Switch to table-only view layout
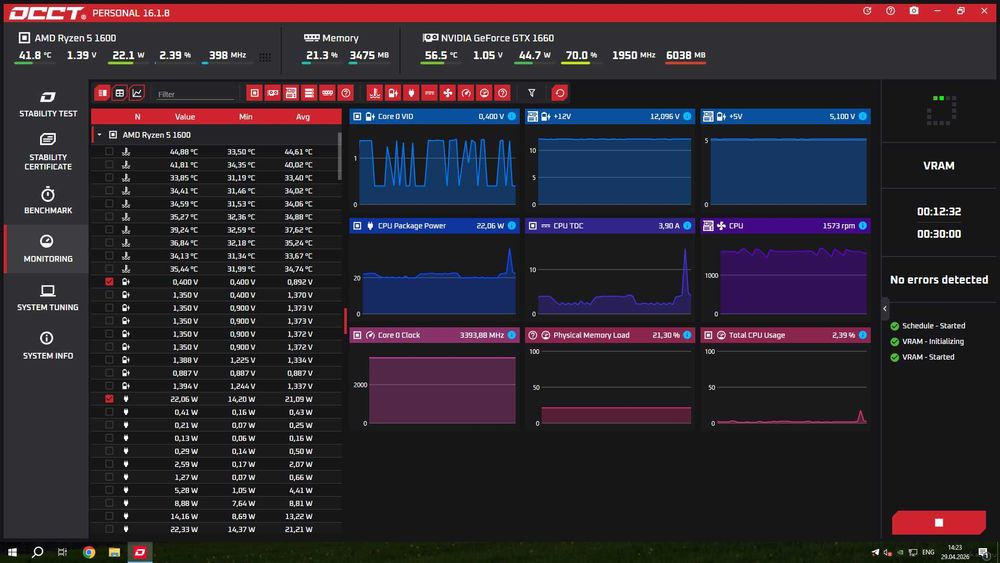Screen dimensions: 1000x563 click(x=119, y=93)
